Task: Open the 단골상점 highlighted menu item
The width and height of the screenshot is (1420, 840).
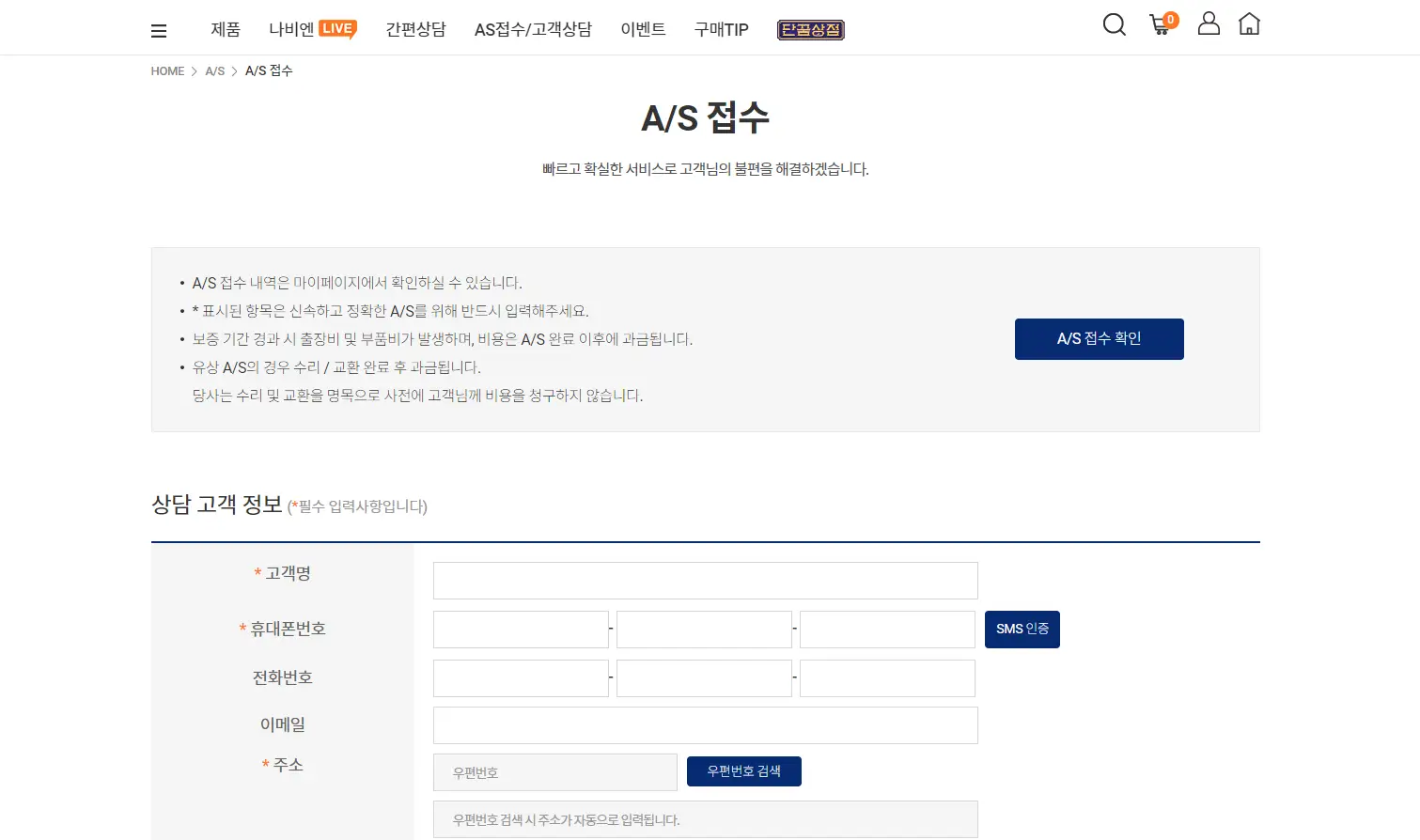Action: pos(810,29)
